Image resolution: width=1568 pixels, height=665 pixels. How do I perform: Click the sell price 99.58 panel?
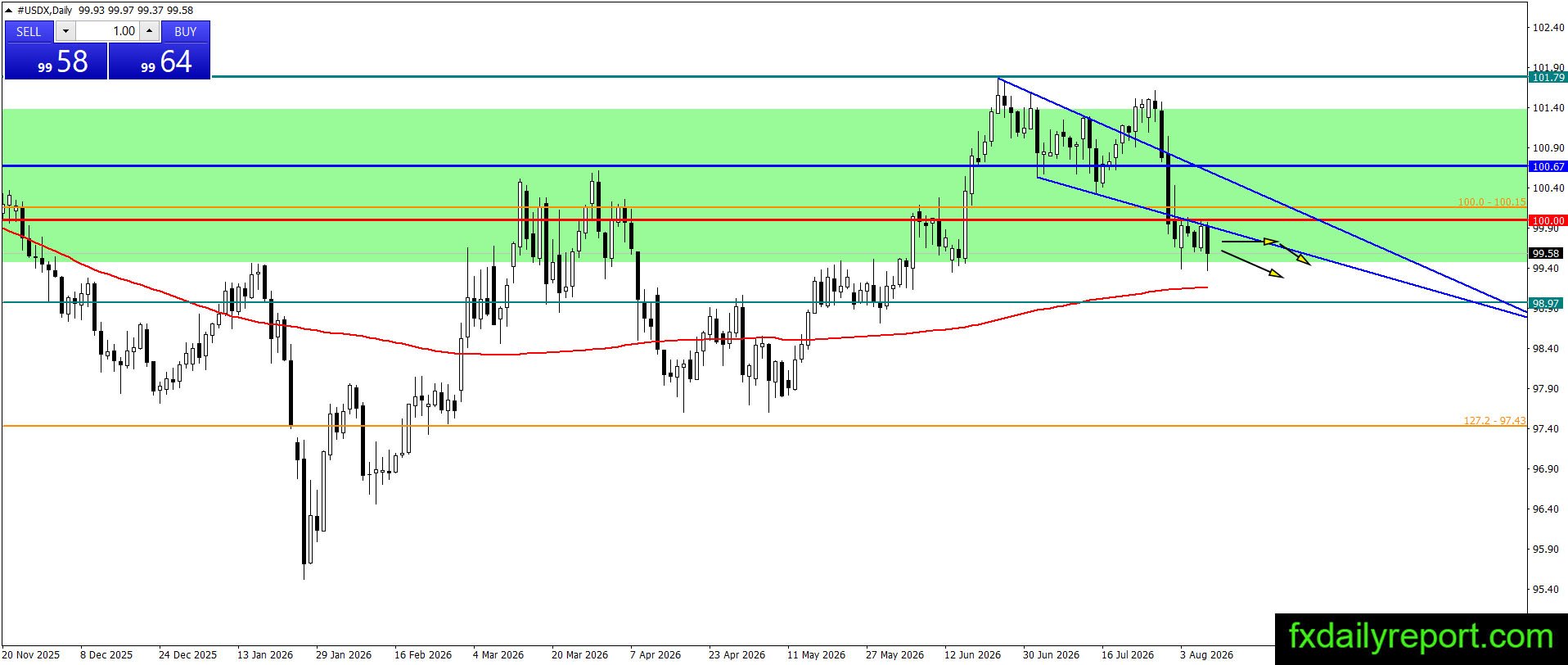click(x=56, y=61)
